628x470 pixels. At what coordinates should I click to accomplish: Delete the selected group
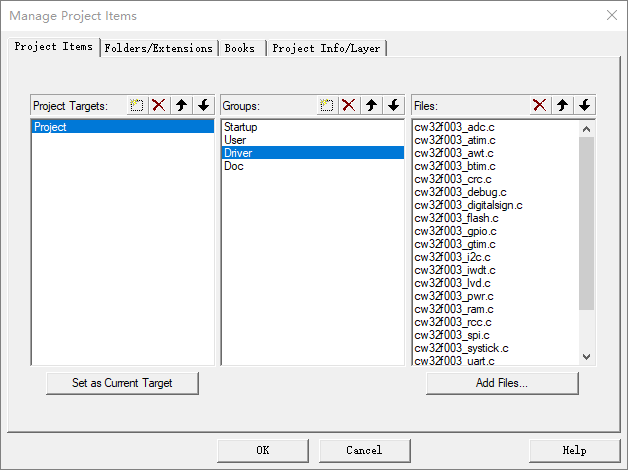349,106
